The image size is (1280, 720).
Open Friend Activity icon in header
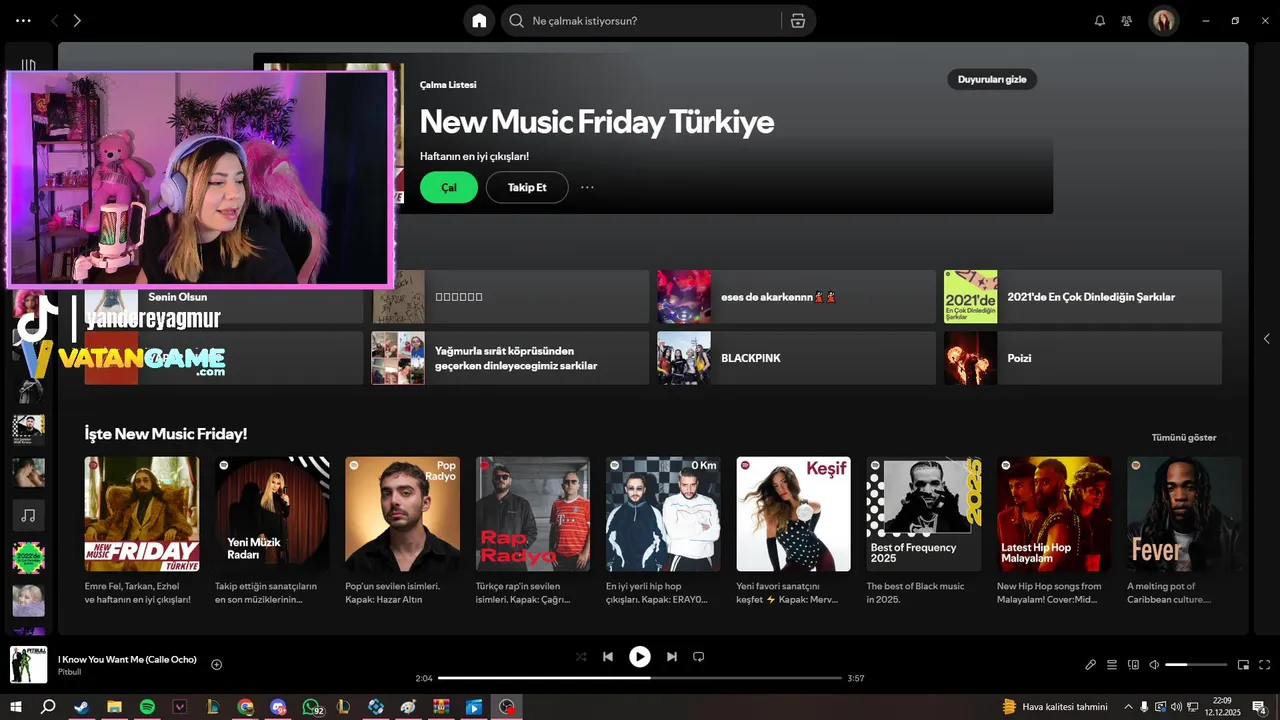pyautogui.click(x=1127, y=20)
